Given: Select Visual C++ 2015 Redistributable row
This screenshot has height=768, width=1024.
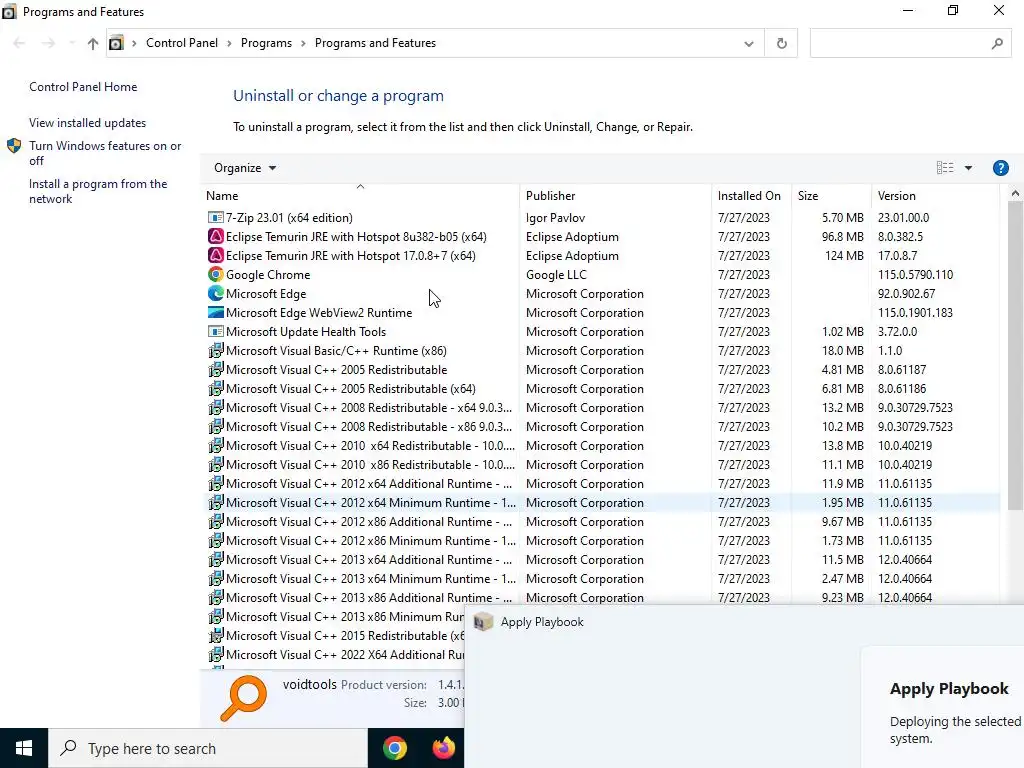Looking at the screenshot, I should point(336,635).
